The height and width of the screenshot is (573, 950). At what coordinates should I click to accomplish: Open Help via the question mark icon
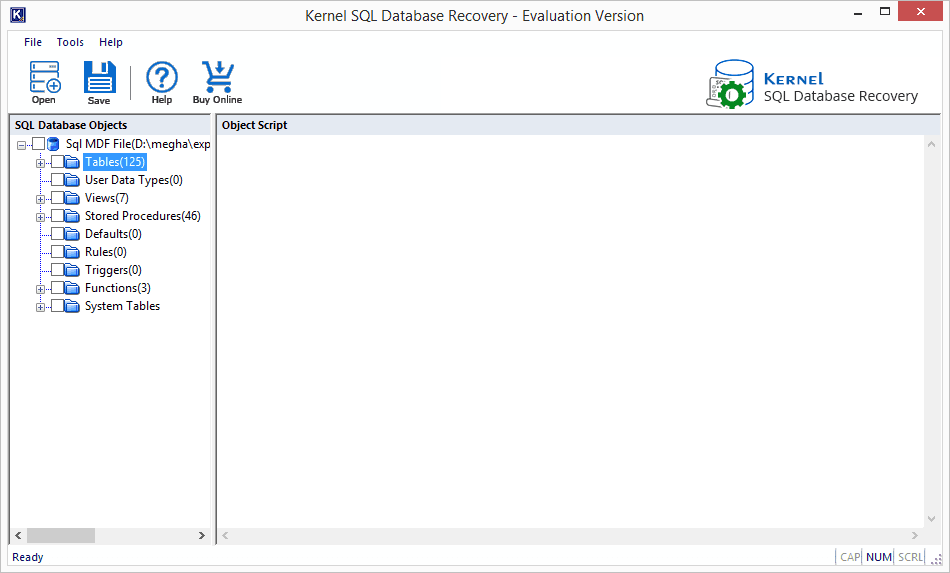(x=162, y=78)
